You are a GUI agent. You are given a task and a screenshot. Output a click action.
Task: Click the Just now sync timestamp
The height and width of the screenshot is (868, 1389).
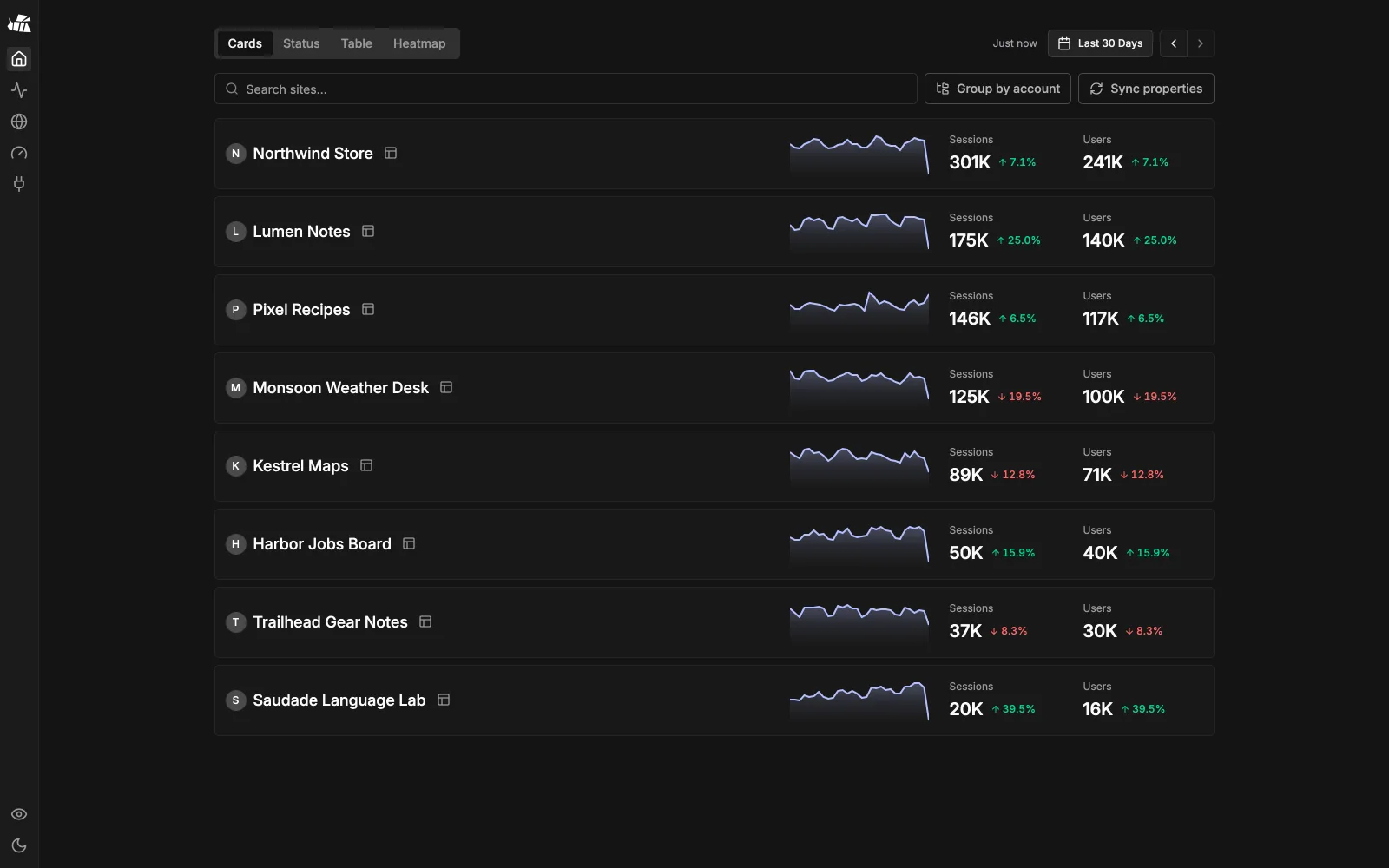pyautogui.click(x=1015, y=43)
